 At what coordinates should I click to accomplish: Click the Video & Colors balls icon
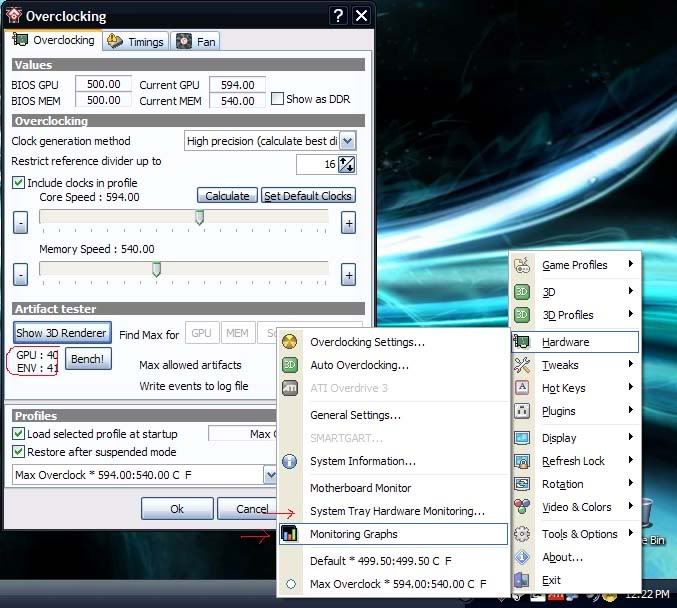click(522, 507)
